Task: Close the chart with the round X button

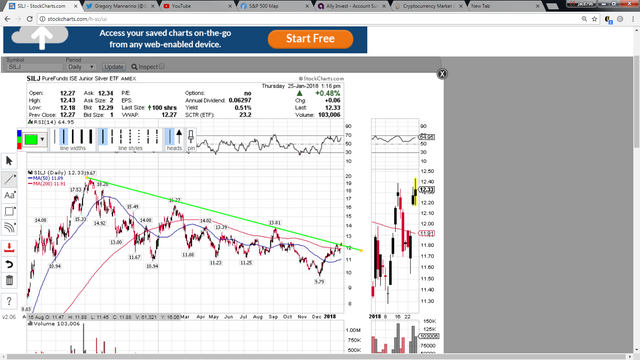Action: click(442, 74)
